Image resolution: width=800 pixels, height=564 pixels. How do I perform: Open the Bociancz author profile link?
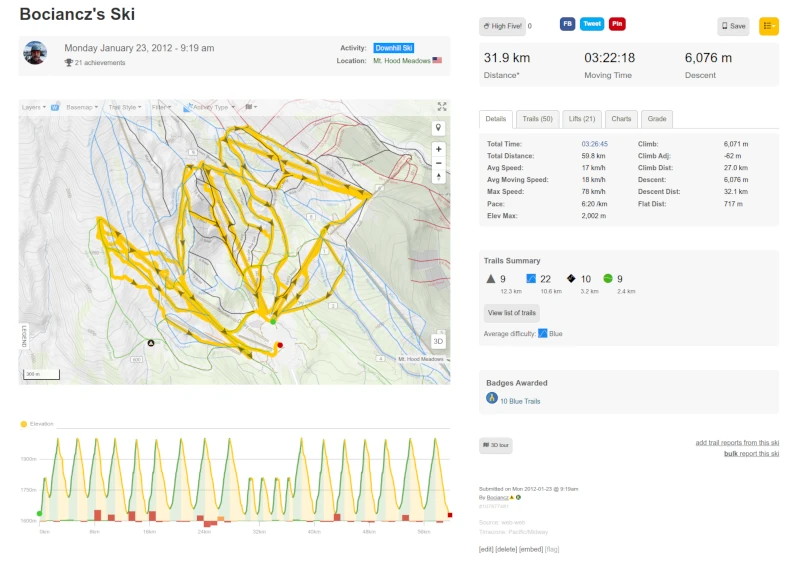tap(497, 498)
